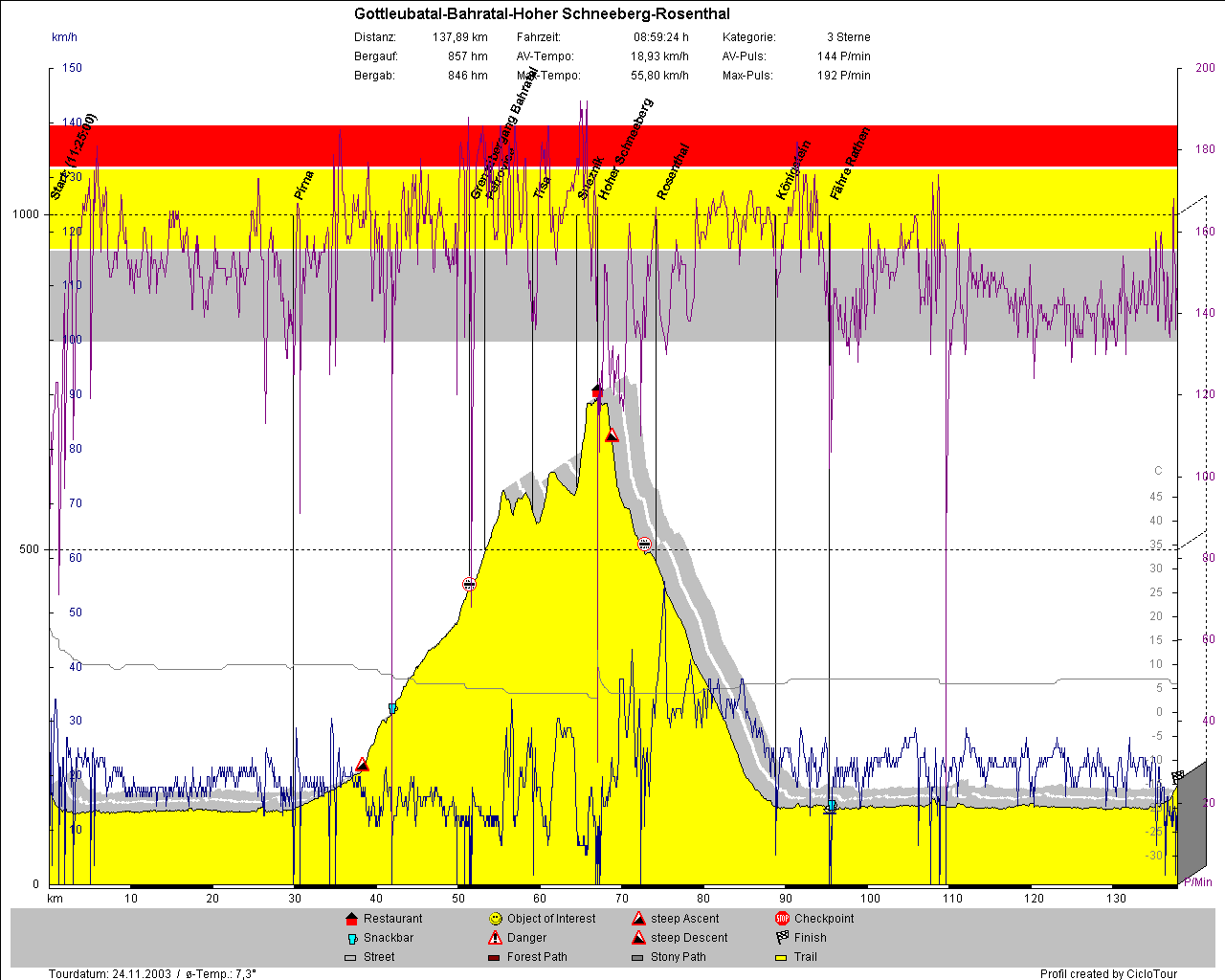The height and width of the screenshot is (980, 1225).
Task: Click the Restaurant house icon in legend
Action: point(350,919)
